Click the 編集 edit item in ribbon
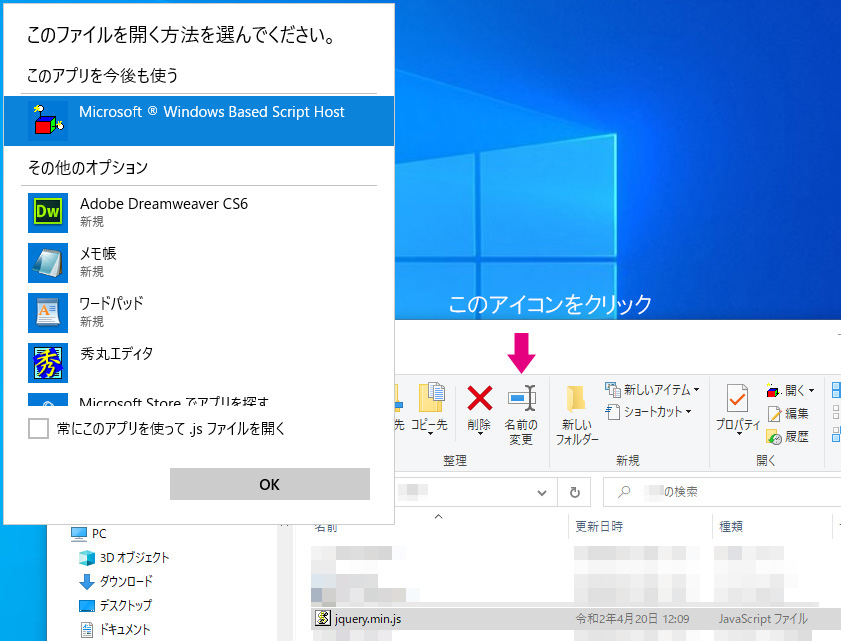The image size is (841, 641). point(788,414)
